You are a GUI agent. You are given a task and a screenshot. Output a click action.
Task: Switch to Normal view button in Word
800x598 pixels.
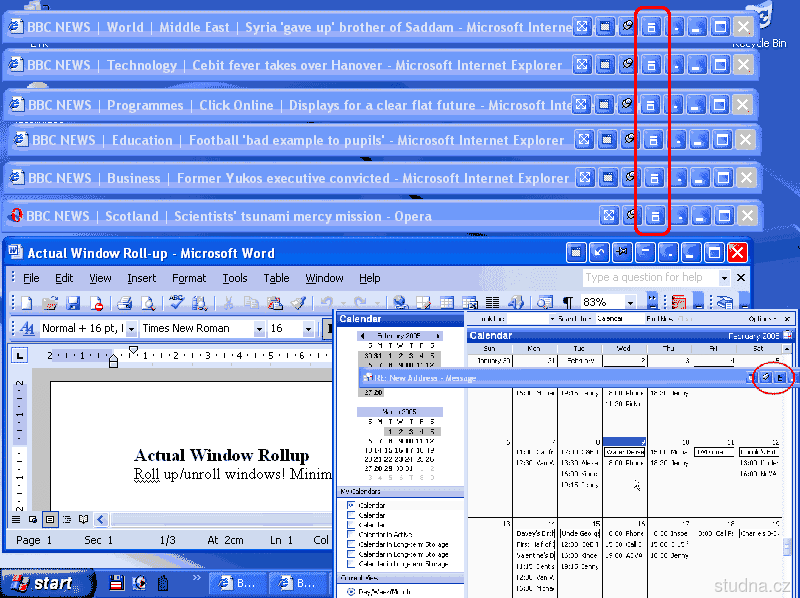click(x=16, y=520)
